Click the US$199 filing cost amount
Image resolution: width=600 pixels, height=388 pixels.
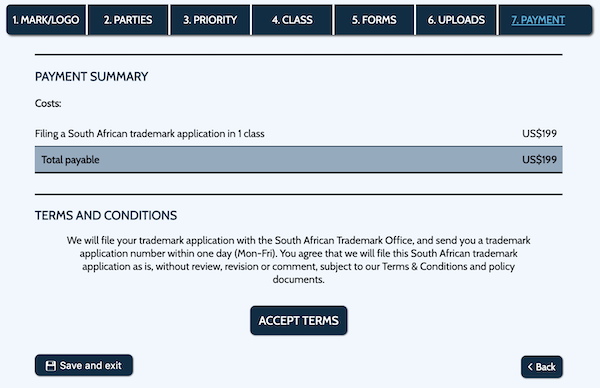click(539, 134)
